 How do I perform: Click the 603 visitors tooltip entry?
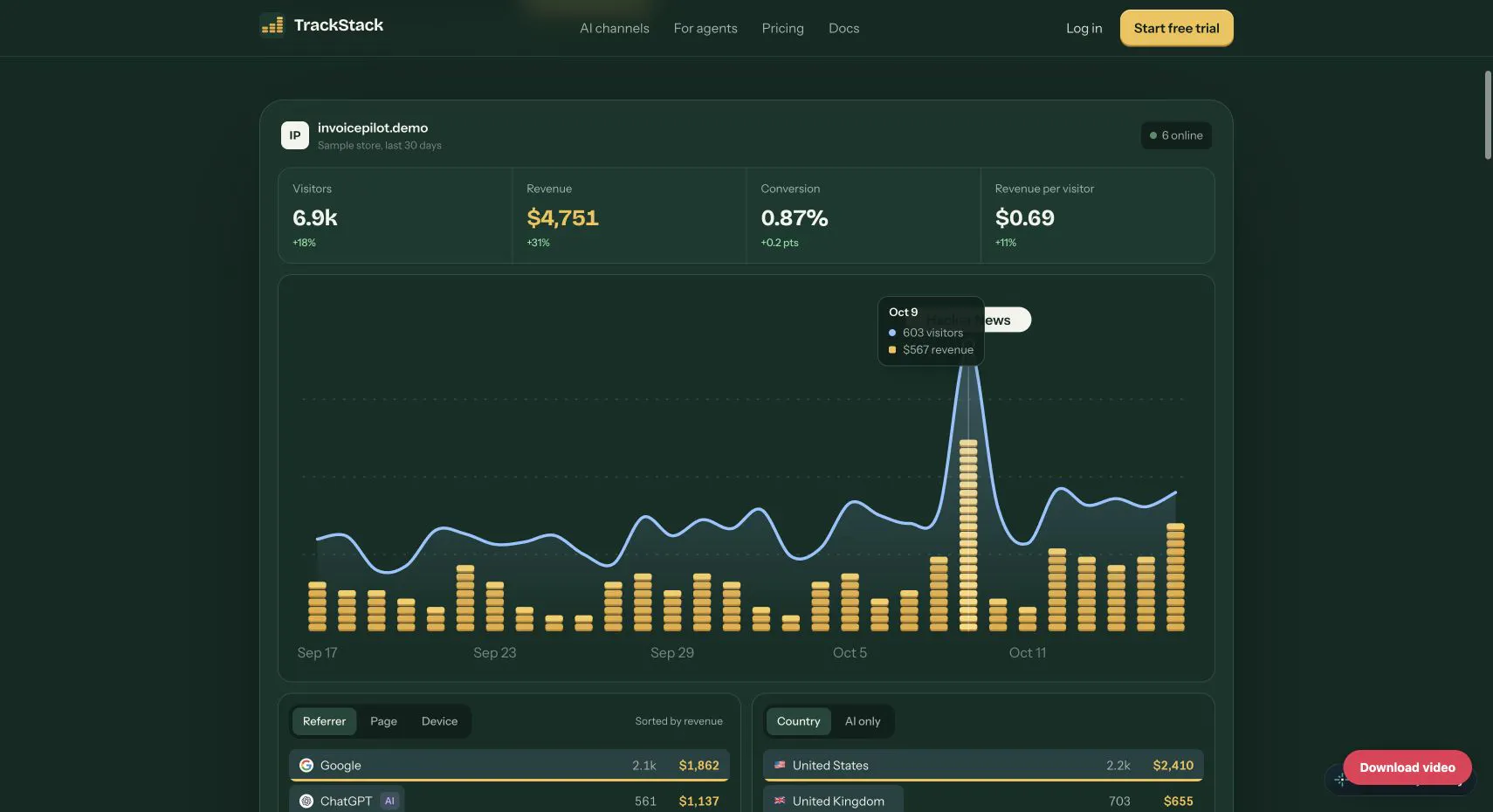click(925, 333)
